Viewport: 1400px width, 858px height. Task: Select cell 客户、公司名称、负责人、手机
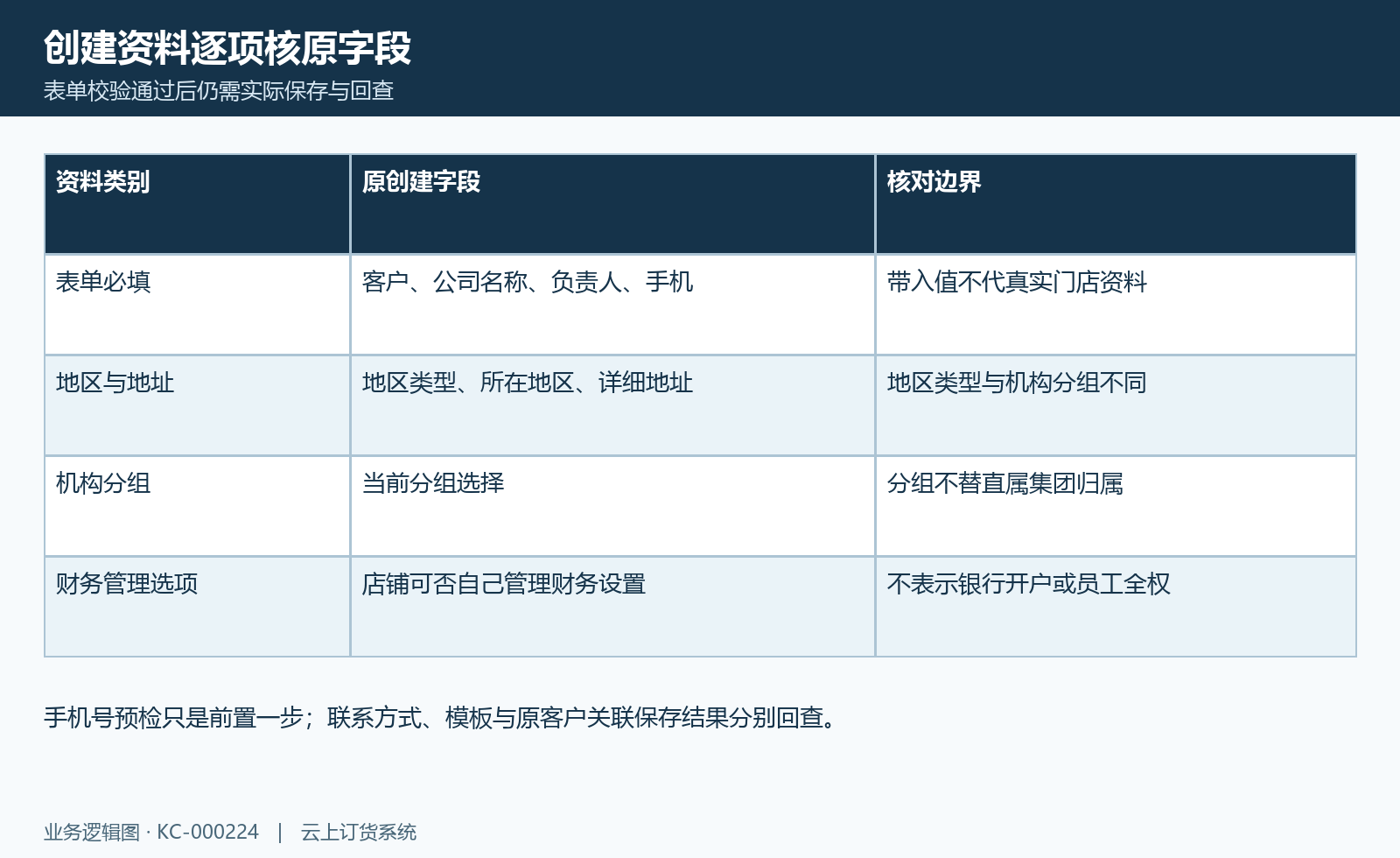coord(612,305)
